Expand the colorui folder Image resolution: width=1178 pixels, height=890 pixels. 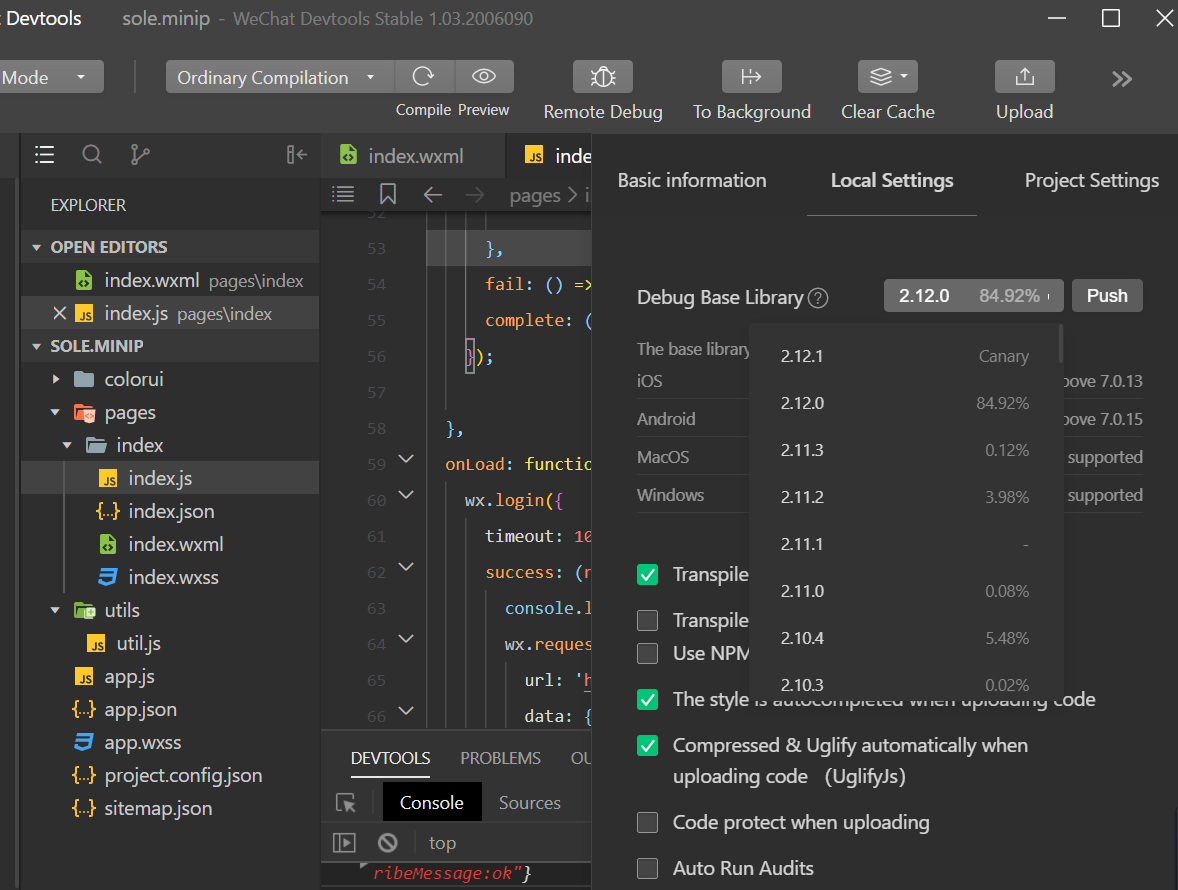(56, 379)
